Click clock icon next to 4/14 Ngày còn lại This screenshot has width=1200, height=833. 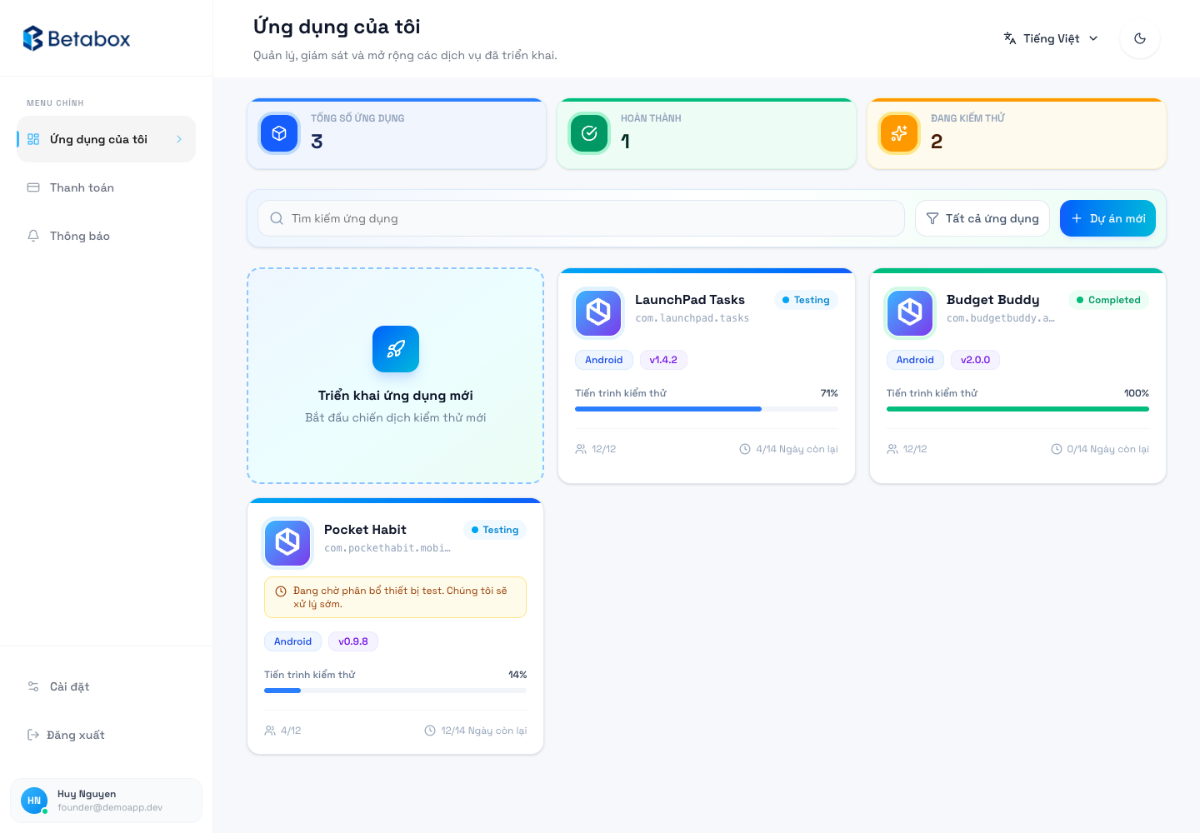(745, 449)
